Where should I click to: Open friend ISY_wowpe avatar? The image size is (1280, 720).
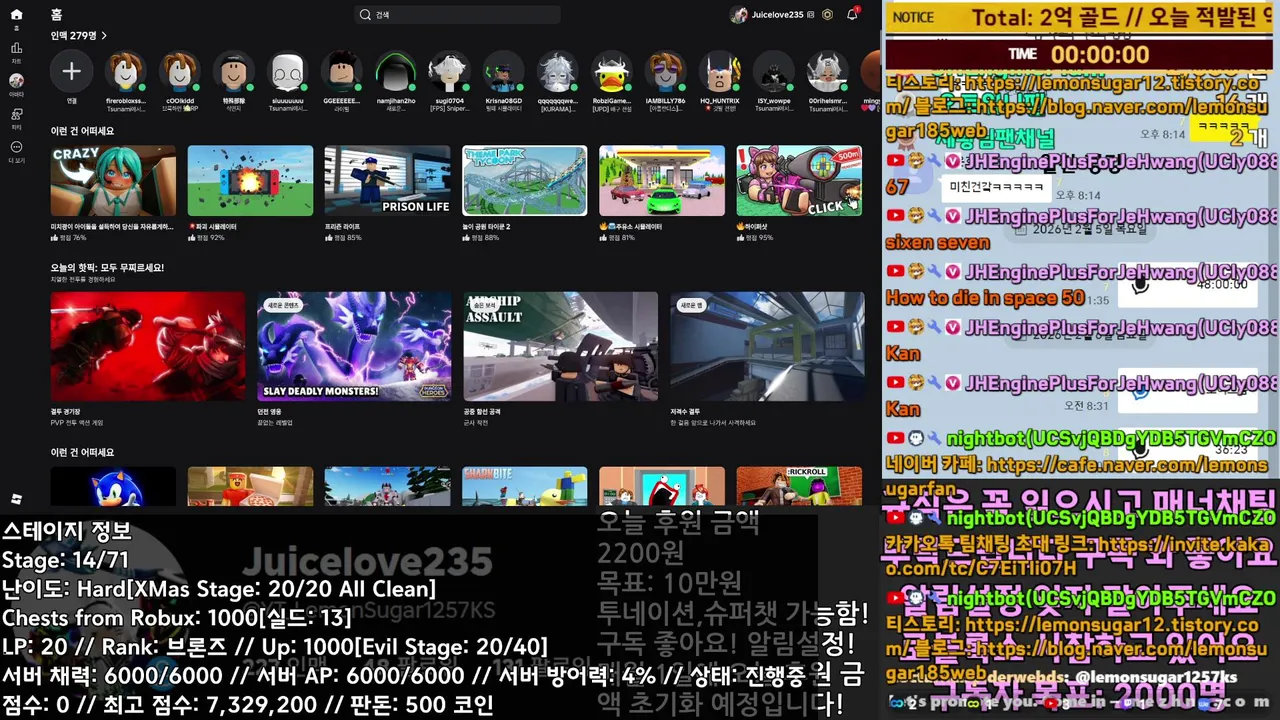point(773,71)
